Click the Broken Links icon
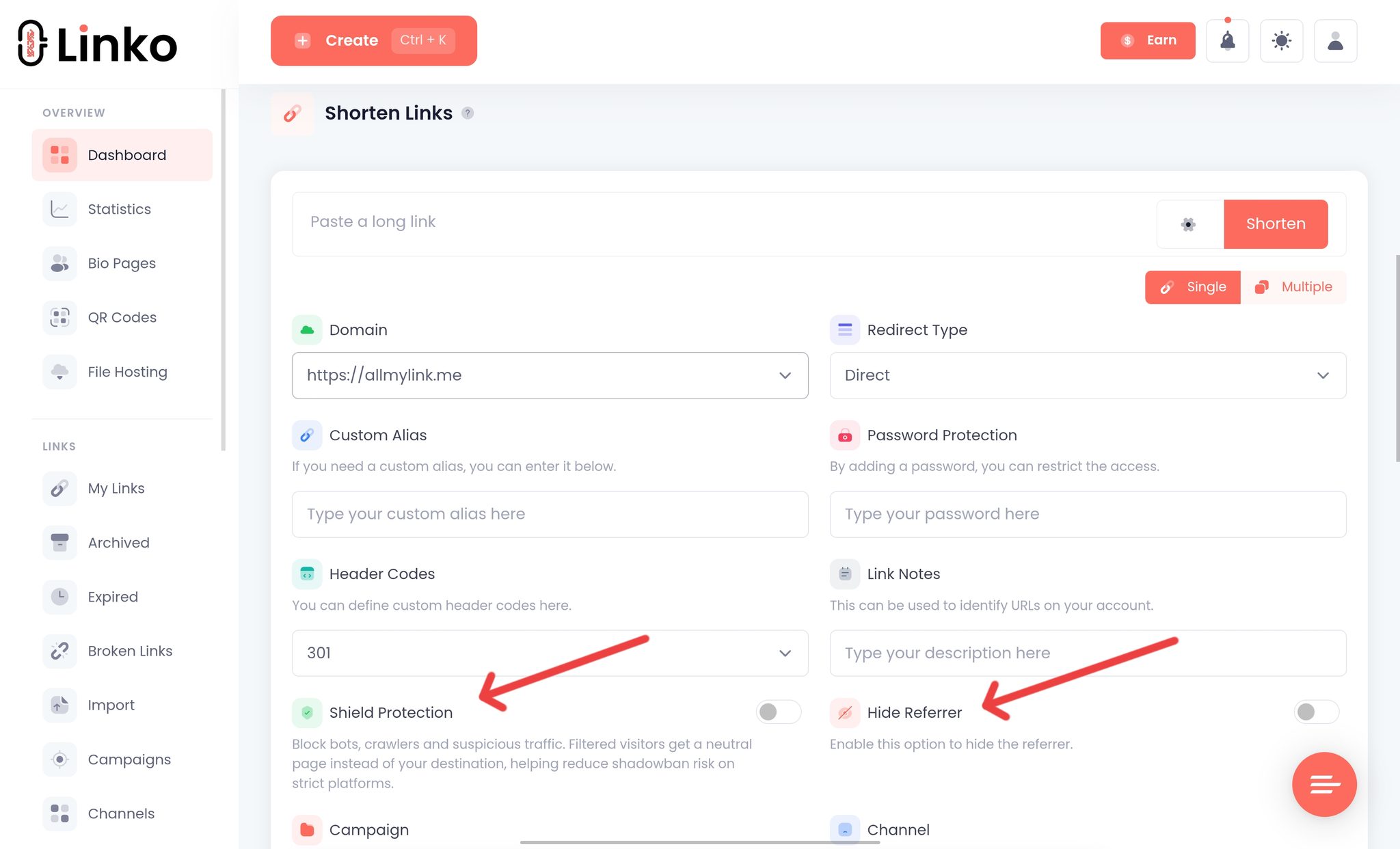Viewport: 1400px width, 849px height. pos(59,651)
